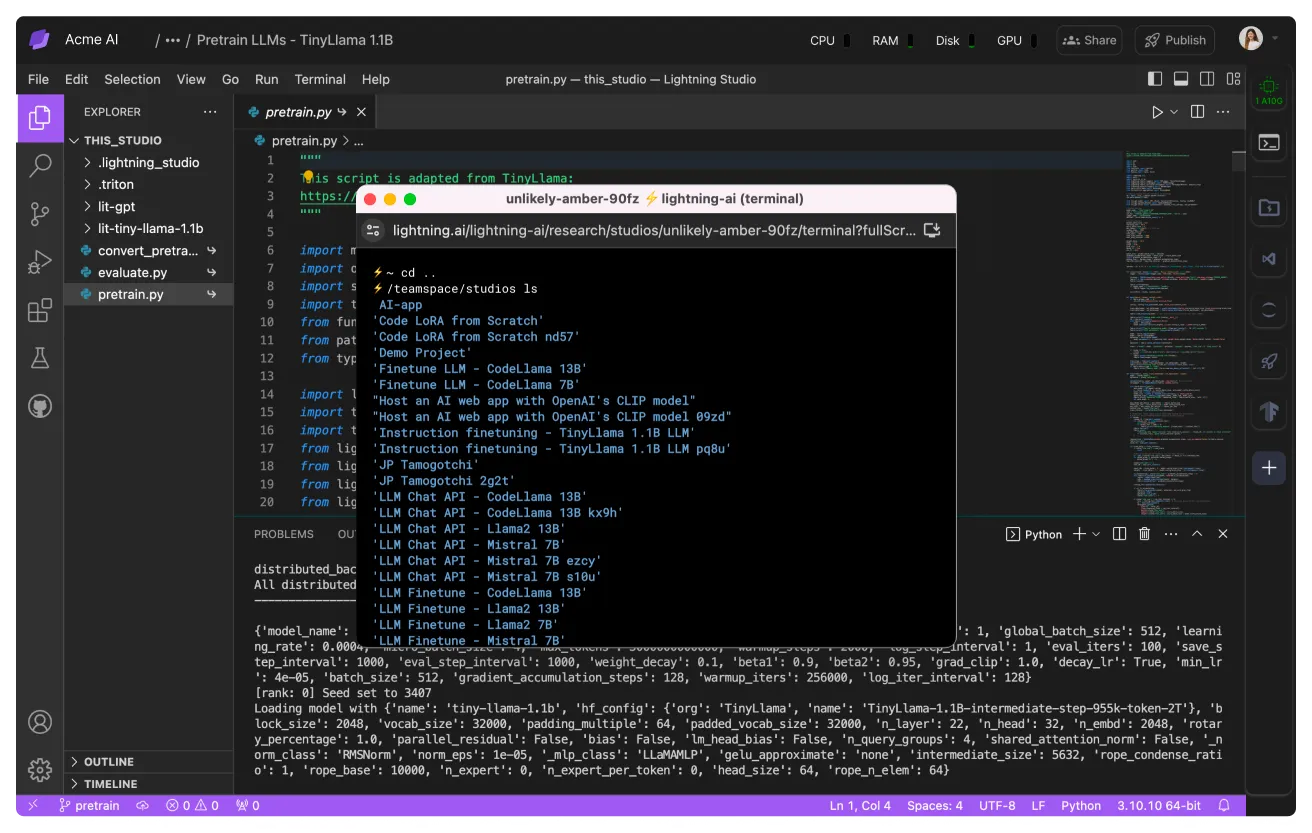The height and width of the screenshot is (833, 1312).
Task: Split the editor to the right
Action: 1197,112
